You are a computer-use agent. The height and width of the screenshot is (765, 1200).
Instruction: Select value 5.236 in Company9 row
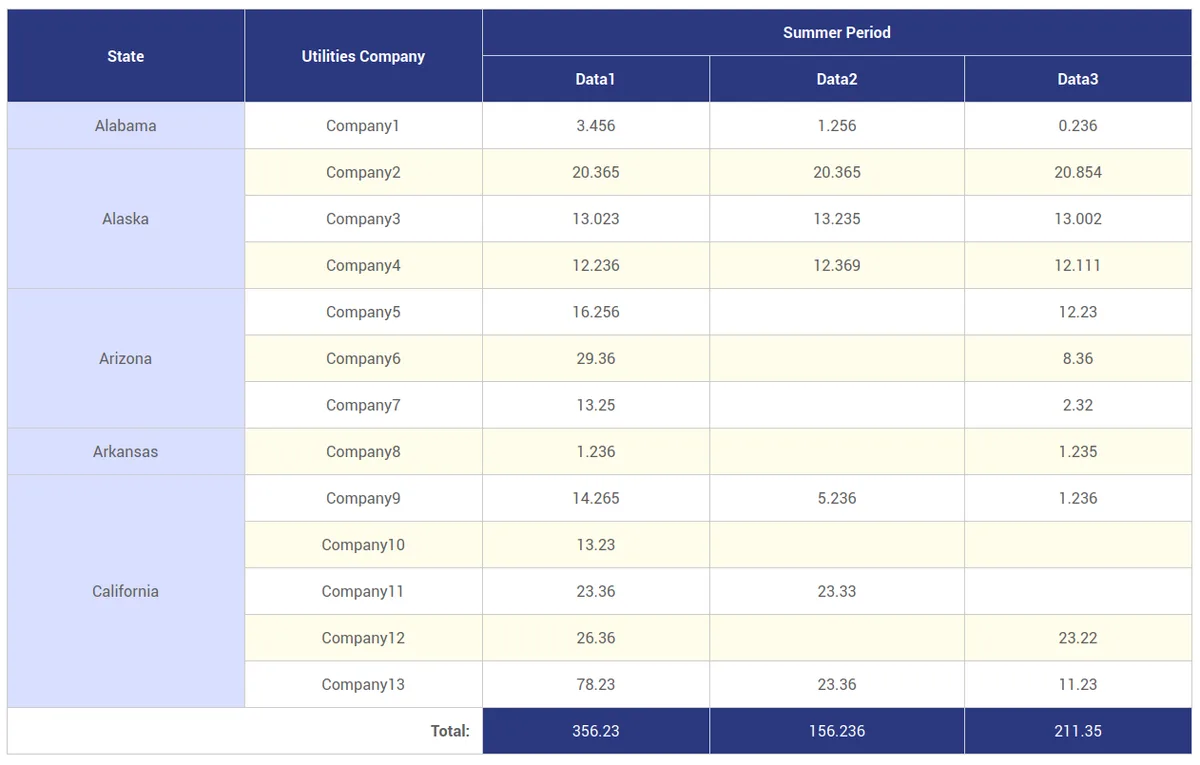point(837,498)
